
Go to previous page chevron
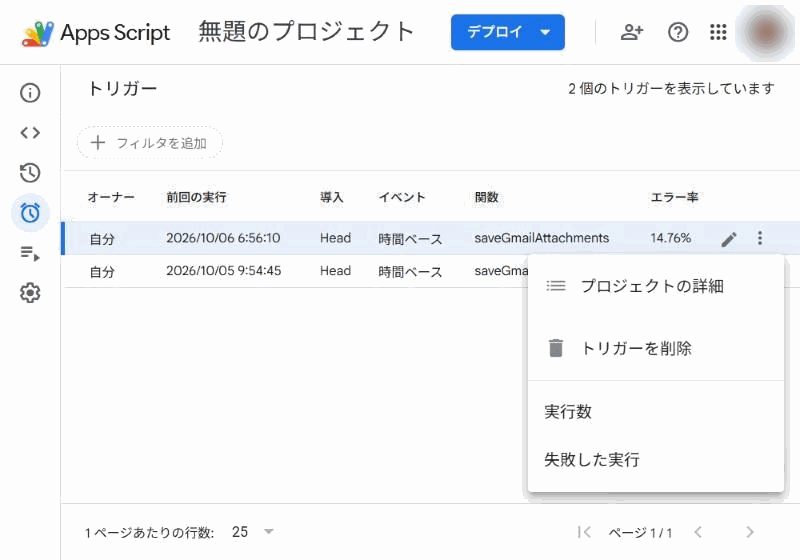(698, 532)
